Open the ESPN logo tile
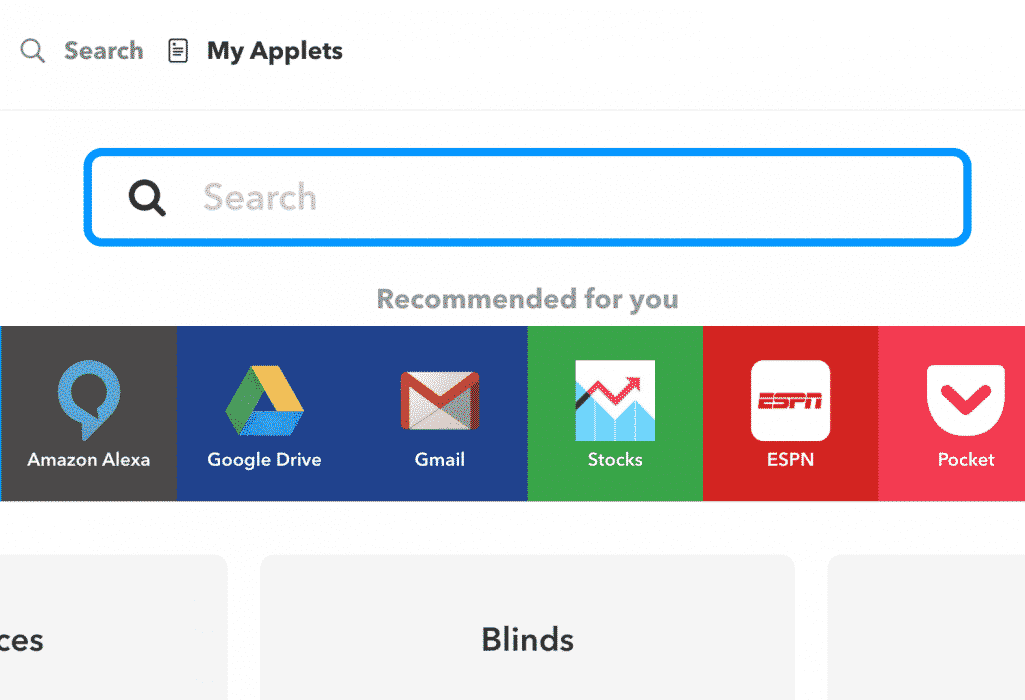 790,400
